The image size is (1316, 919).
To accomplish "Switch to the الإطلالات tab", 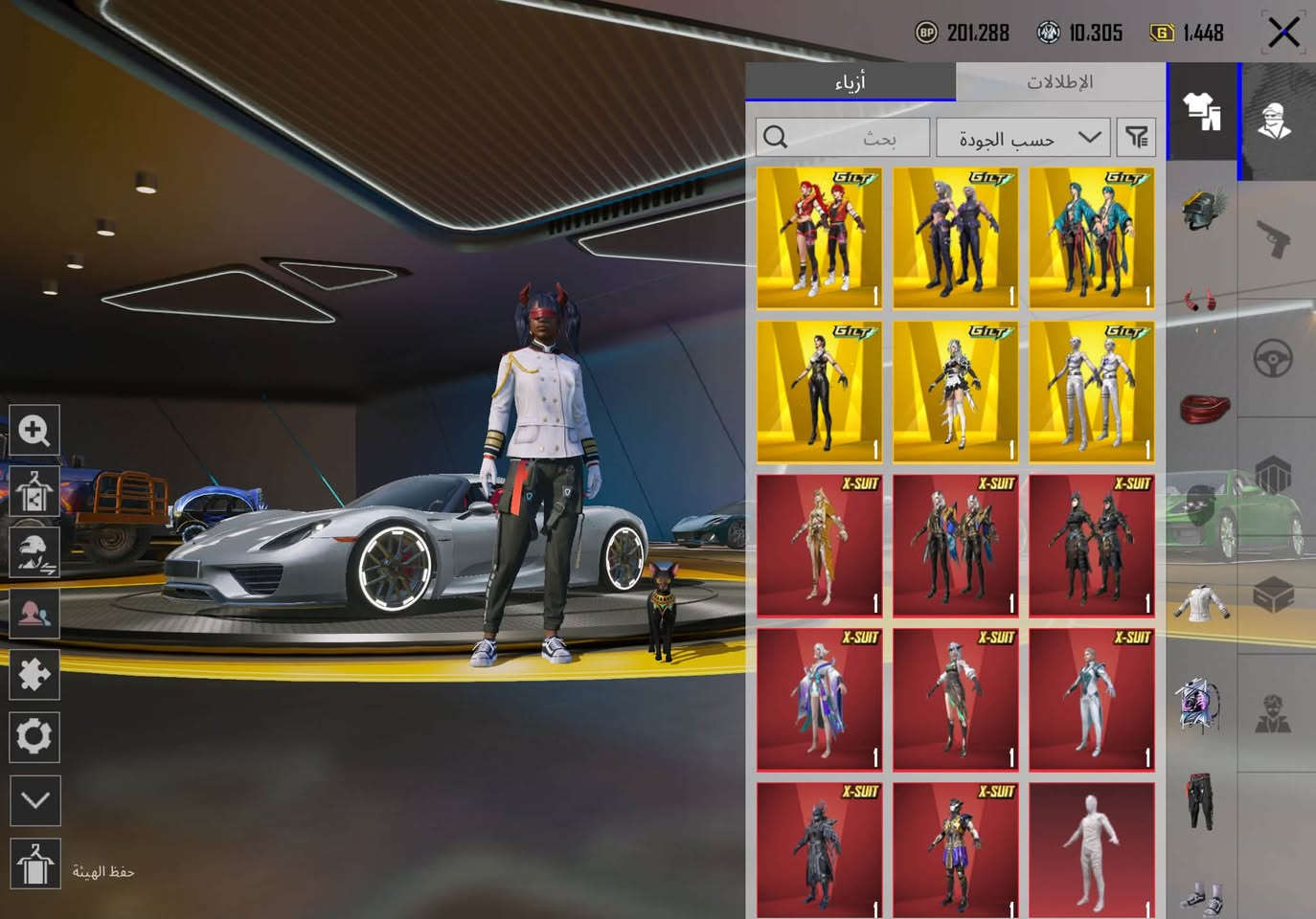I will click(x=1060, y=81).
